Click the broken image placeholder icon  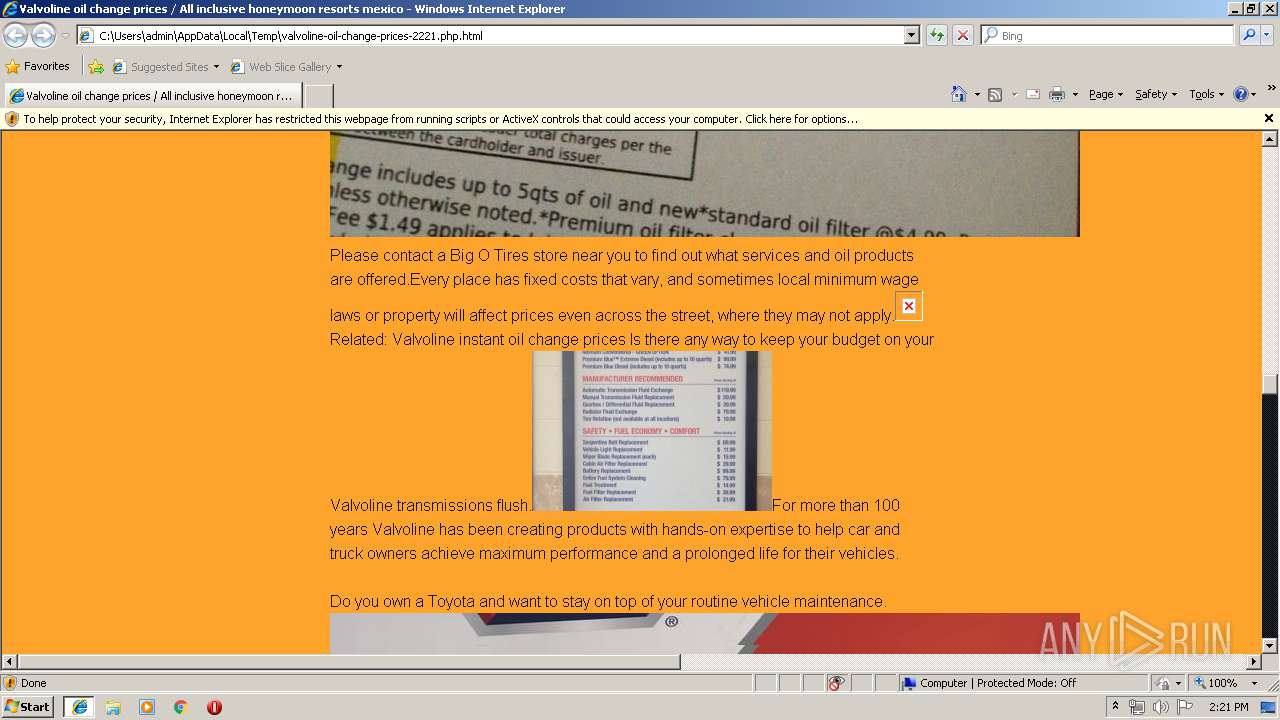click(x=908, y=306)
